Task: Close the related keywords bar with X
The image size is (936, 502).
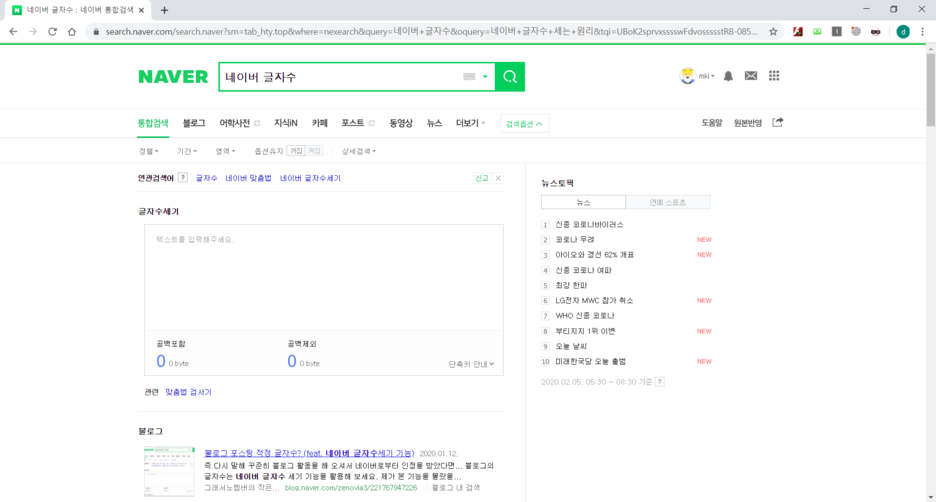Action: [498, 178]
